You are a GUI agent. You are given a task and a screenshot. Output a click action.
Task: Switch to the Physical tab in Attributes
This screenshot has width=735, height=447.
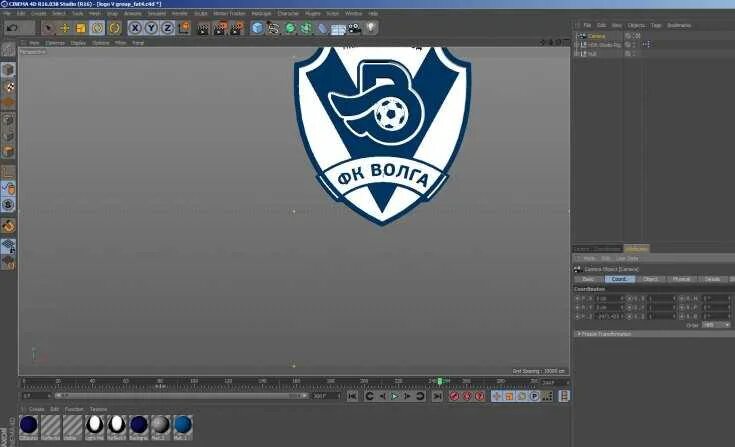tap(681, 279)
